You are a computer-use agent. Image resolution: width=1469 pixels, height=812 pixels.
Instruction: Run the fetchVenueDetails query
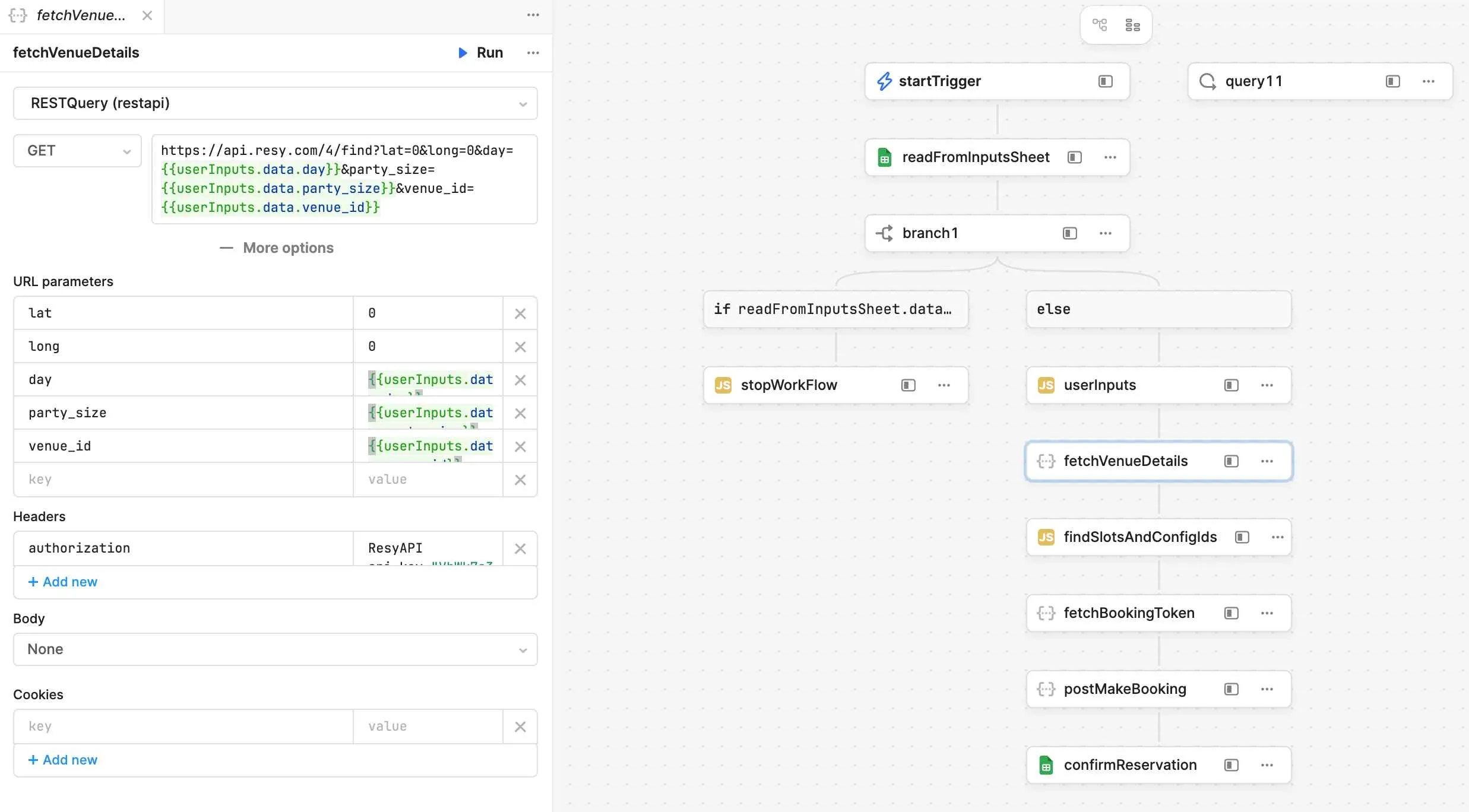[x=481, y=53]
